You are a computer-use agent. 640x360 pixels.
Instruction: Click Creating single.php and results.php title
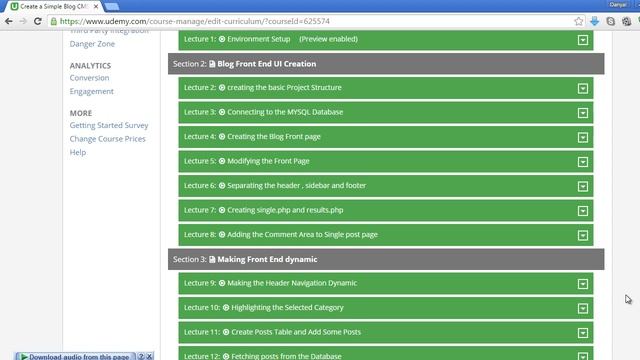[285, 210]
